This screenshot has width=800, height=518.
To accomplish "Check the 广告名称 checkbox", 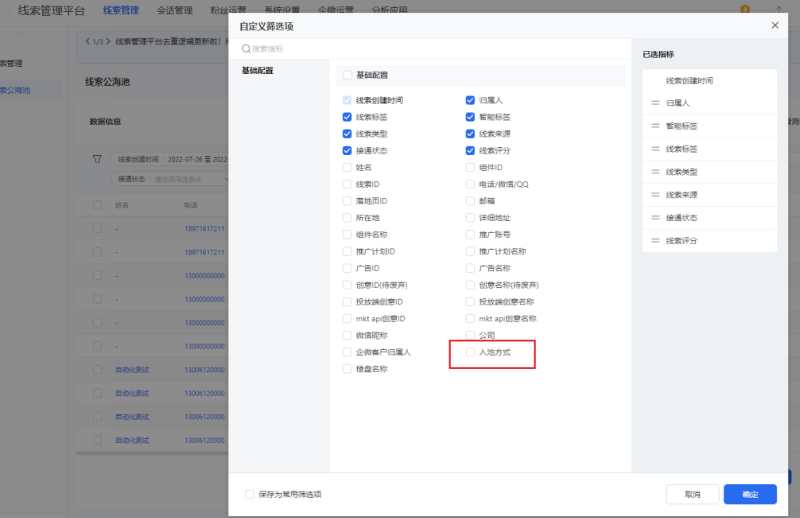I will (470, 268).
